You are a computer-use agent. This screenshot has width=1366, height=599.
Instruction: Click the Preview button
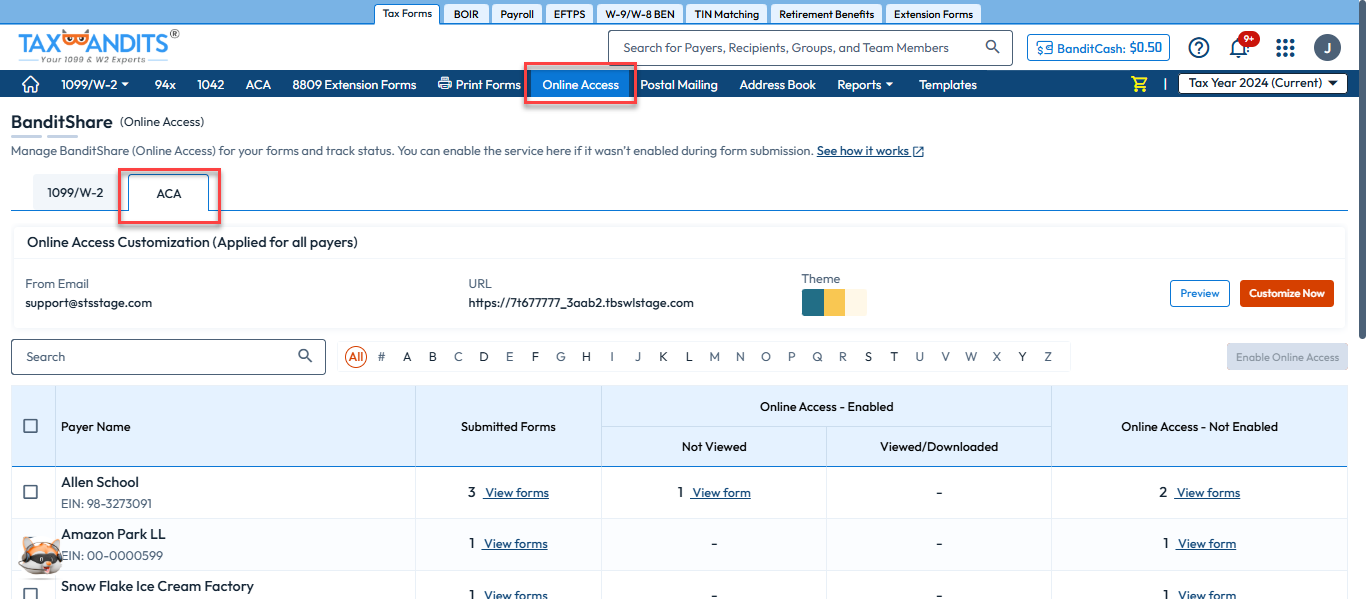click(x=1199, y=293)
